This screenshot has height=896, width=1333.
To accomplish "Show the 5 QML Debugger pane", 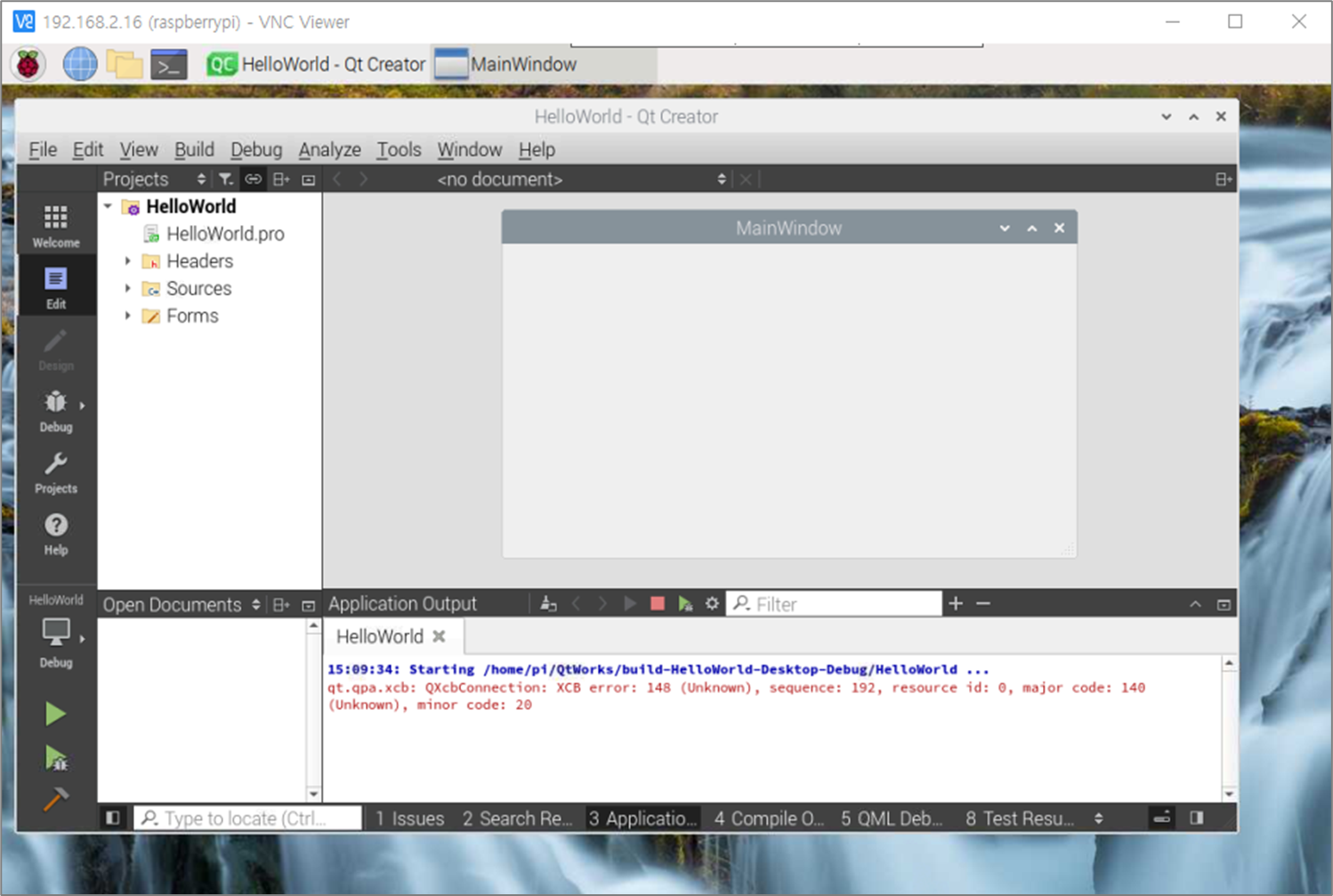I will point(892,818).
